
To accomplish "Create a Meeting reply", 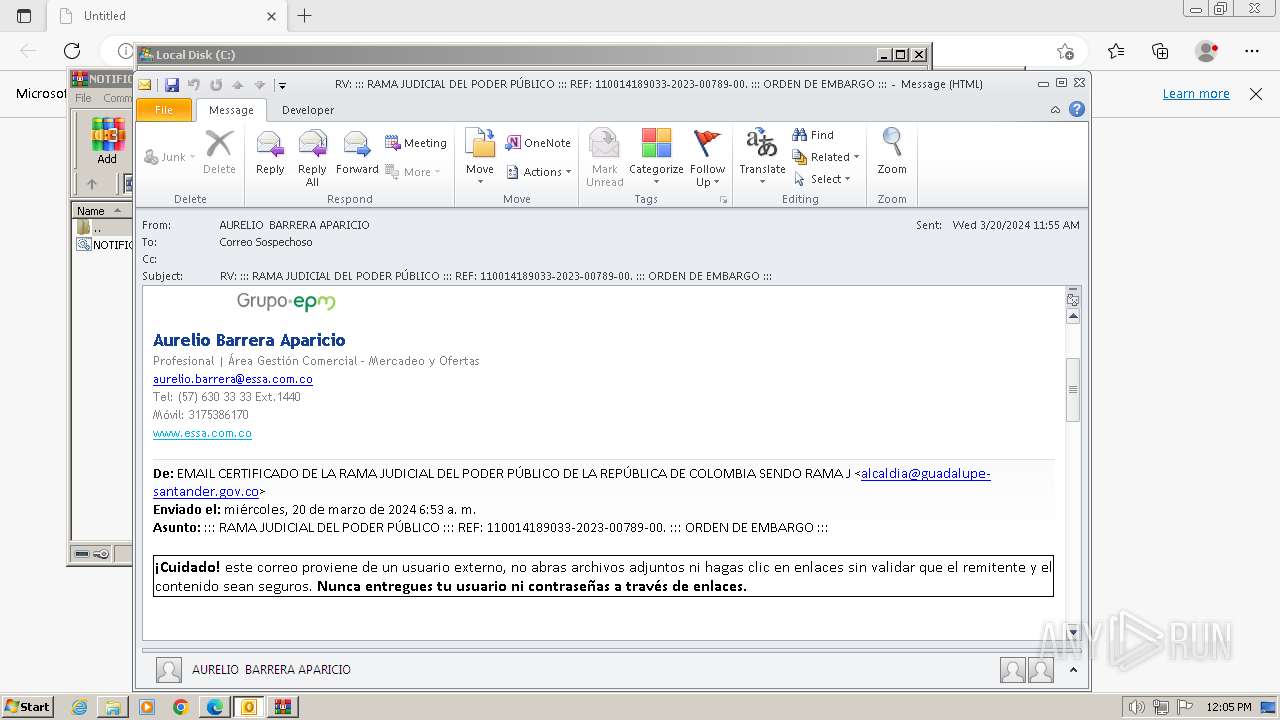I will [x=416, y=143].
